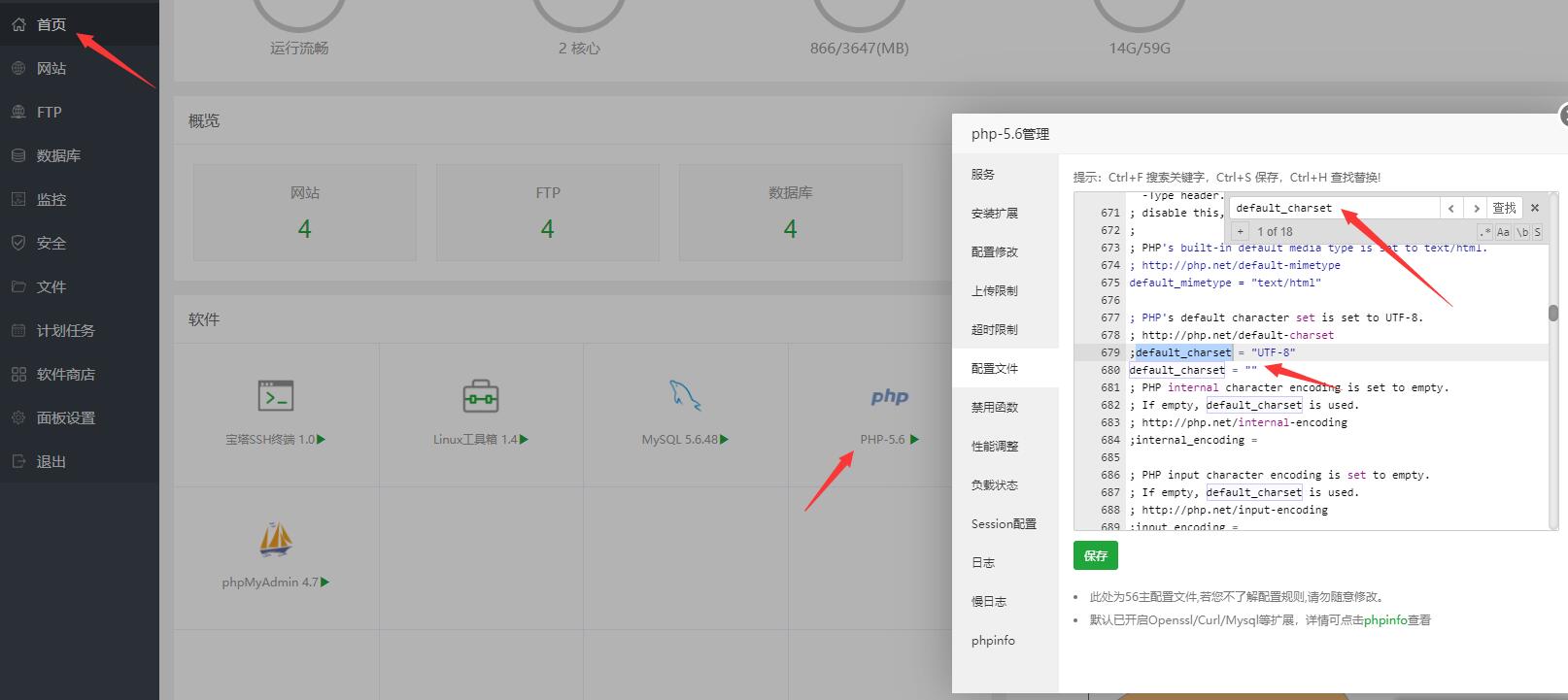This screenshot has height=700, width=1568.
Task: Toggle case sensitive search (Aa)
Action: (x=1503, y=232)
